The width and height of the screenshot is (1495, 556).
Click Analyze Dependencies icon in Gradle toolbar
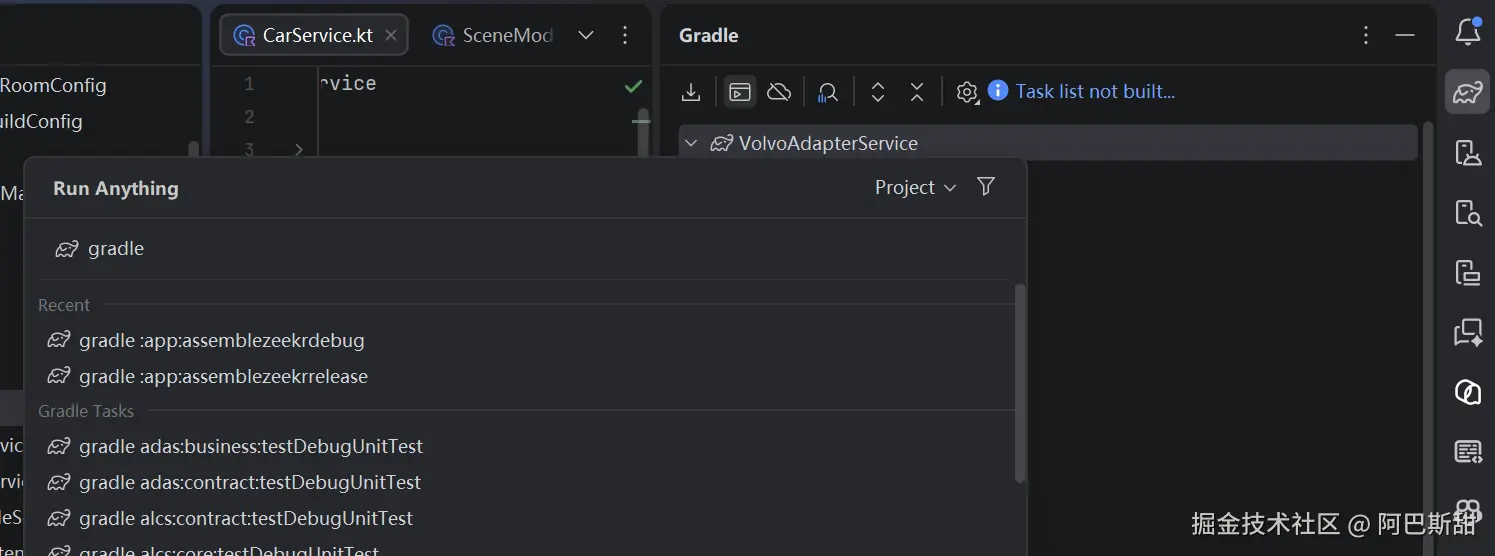827,92
